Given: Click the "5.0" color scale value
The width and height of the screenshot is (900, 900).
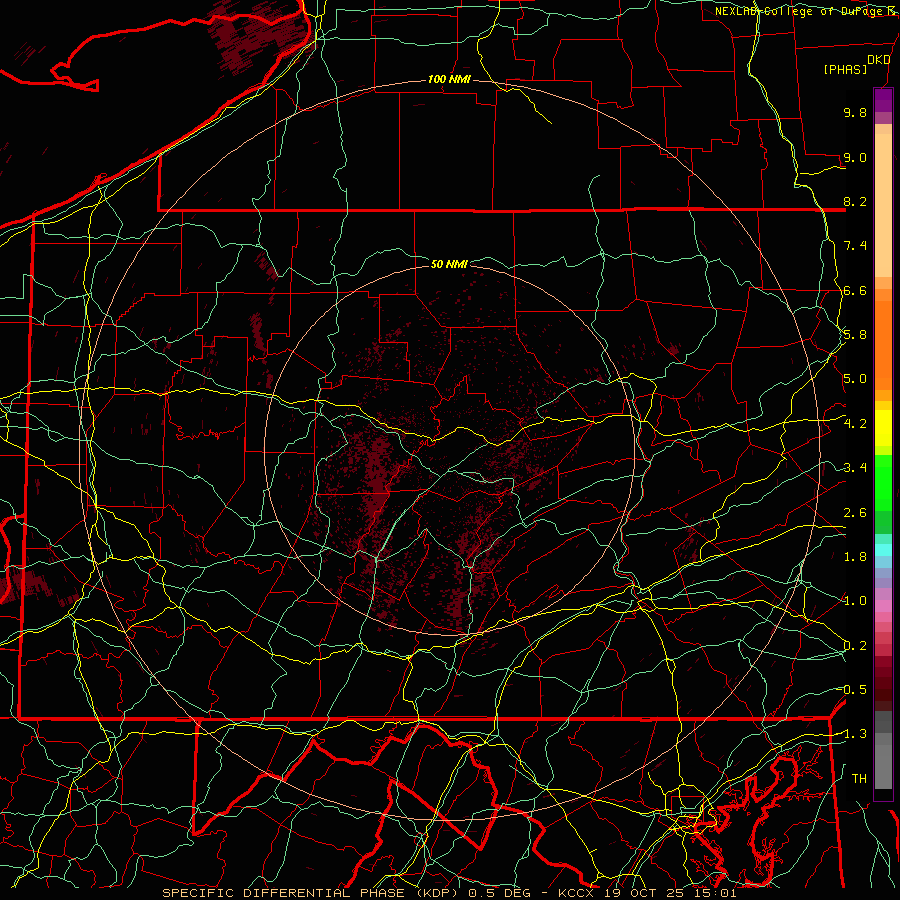Looking at the screenshot, I should [855, 379].
